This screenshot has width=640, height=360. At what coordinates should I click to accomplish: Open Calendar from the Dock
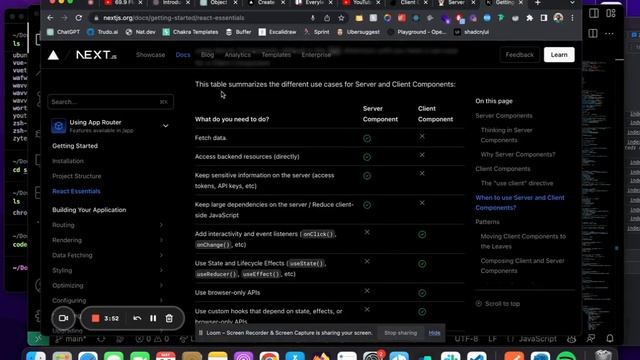[166, 356]
